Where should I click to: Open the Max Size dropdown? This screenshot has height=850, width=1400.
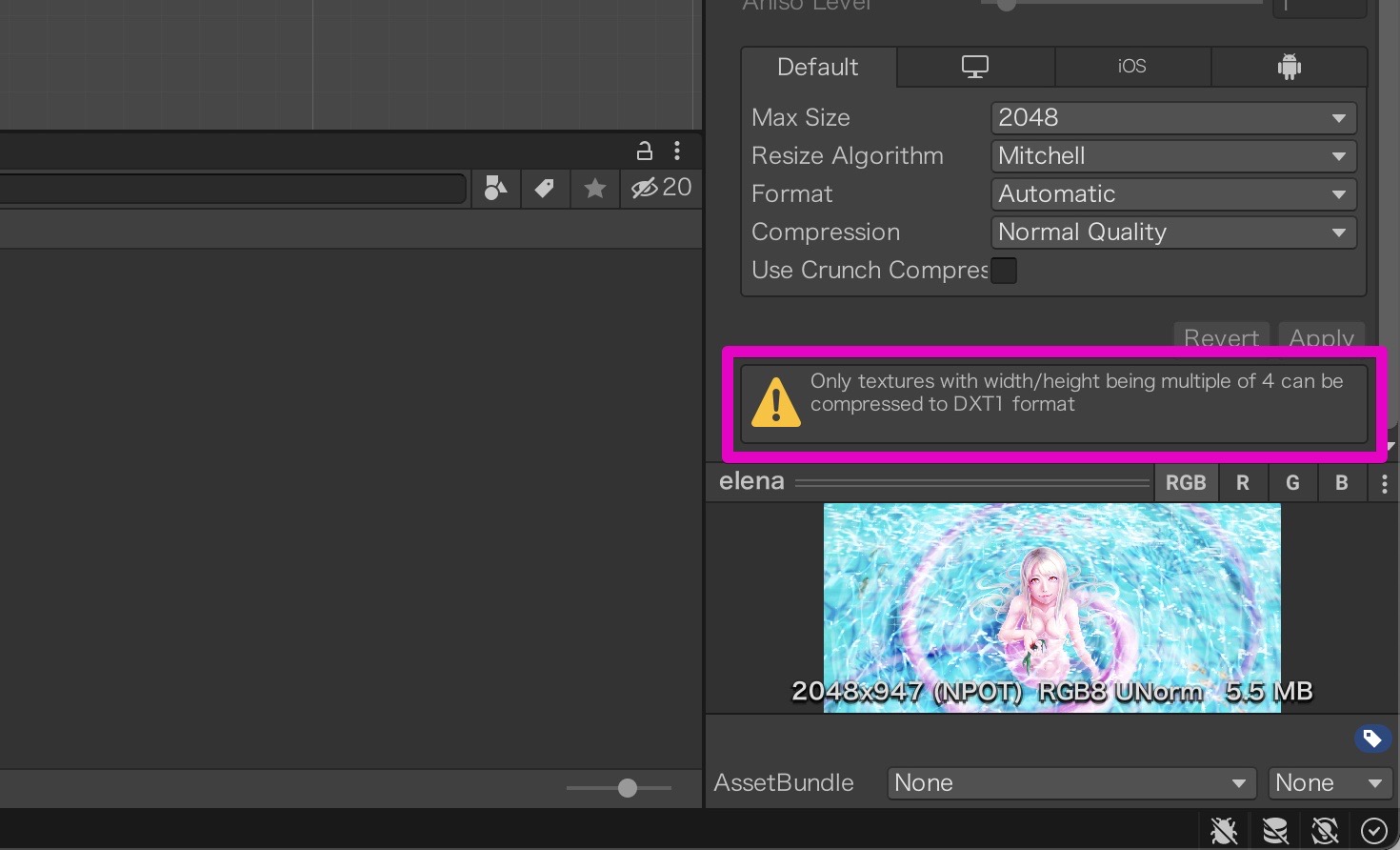pyautogui.click(x=1173, y=117)
